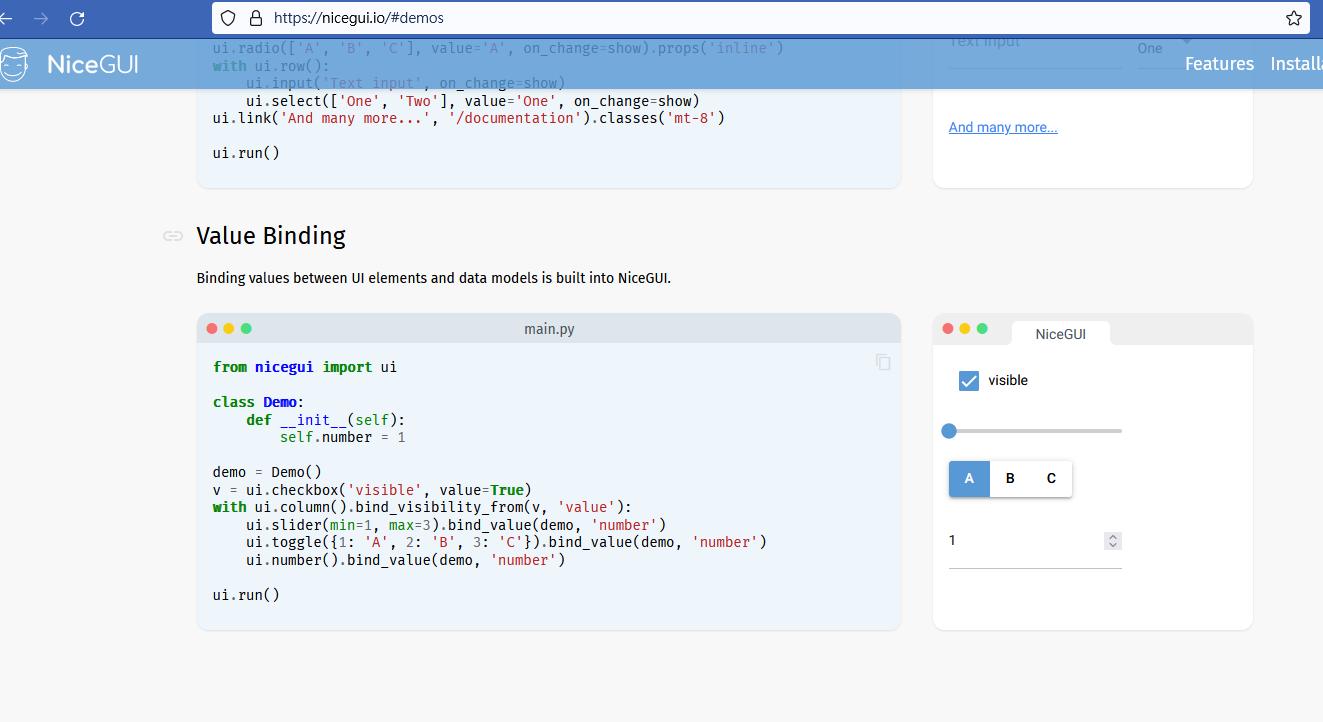The width and height of the screenshot is (1323, 722).
Task: Click the 'visible' checkbox label
Action: (1008, 381)
